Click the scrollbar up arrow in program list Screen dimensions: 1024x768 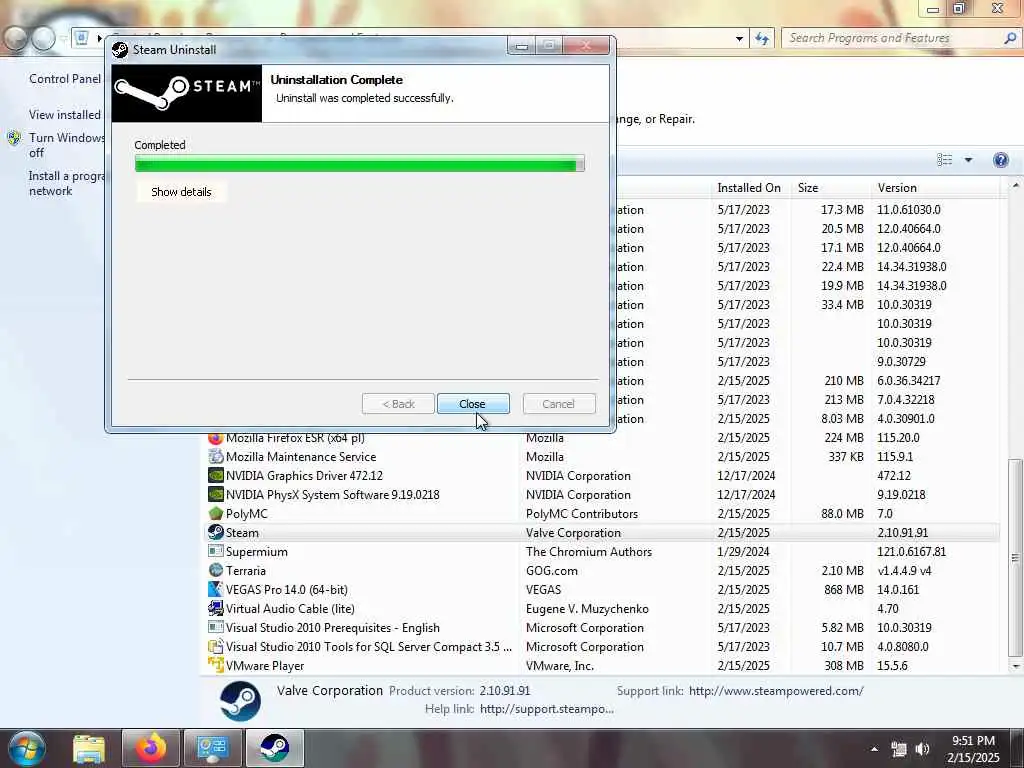point(1016,186)
